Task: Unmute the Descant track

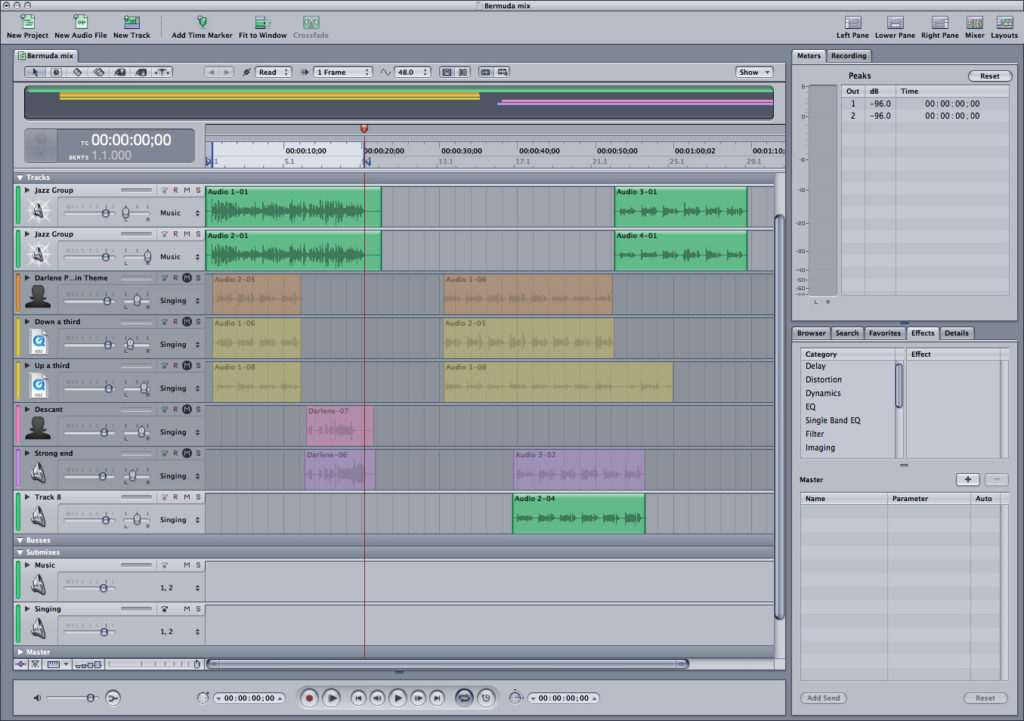Action: coord(187,409)
